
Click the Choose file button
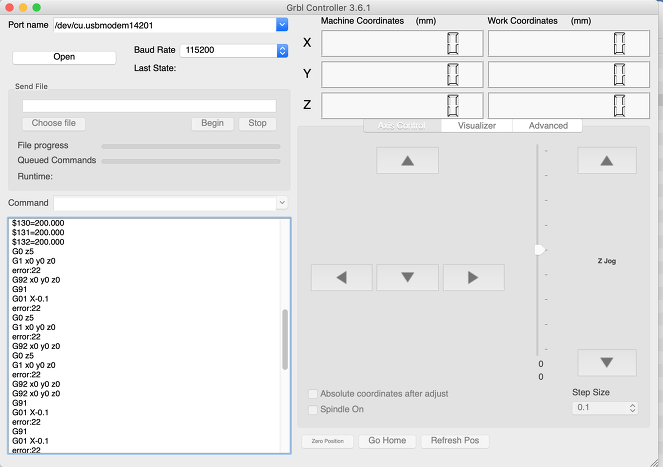click(x=54, y=123)
